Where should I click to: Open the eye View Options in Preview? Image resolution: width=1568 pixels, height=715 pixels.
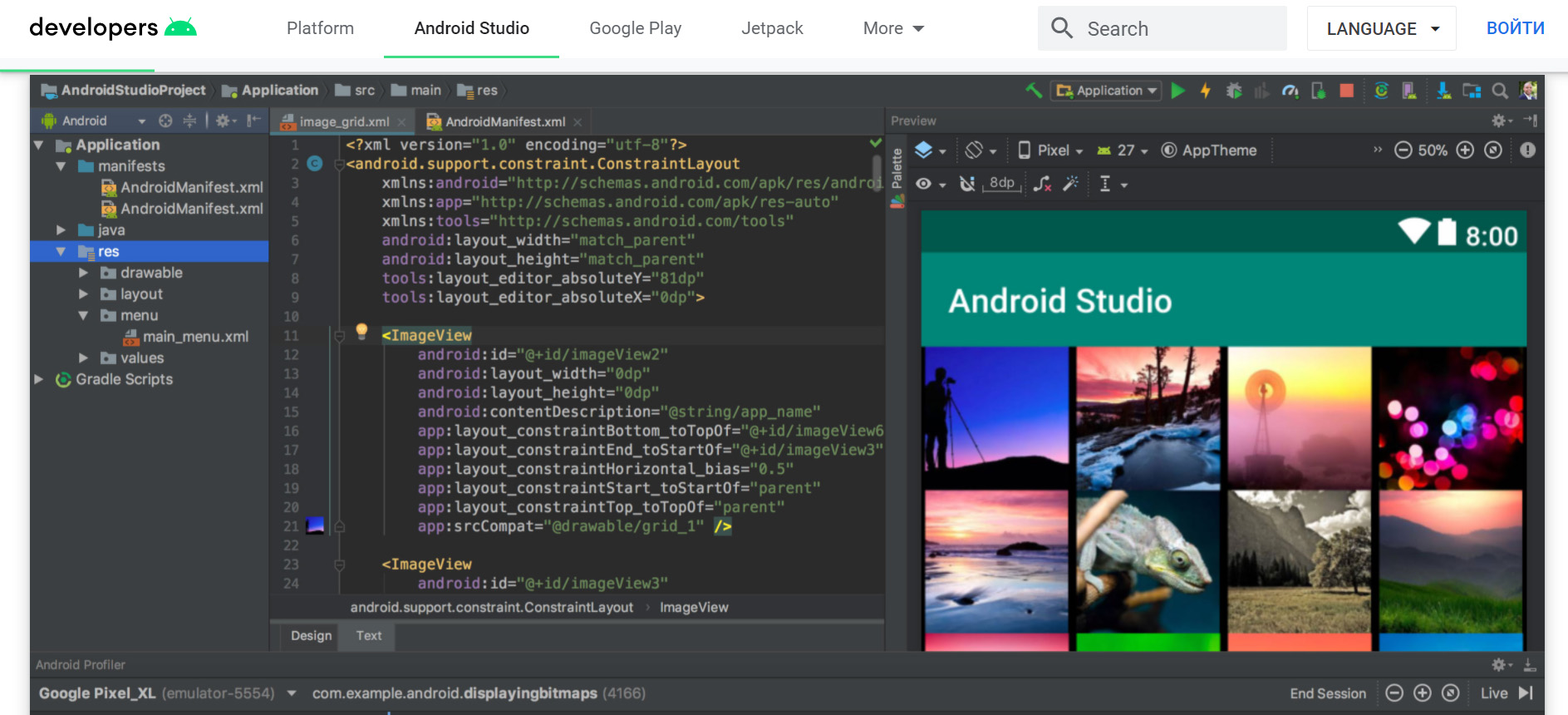tap(930, 184)
